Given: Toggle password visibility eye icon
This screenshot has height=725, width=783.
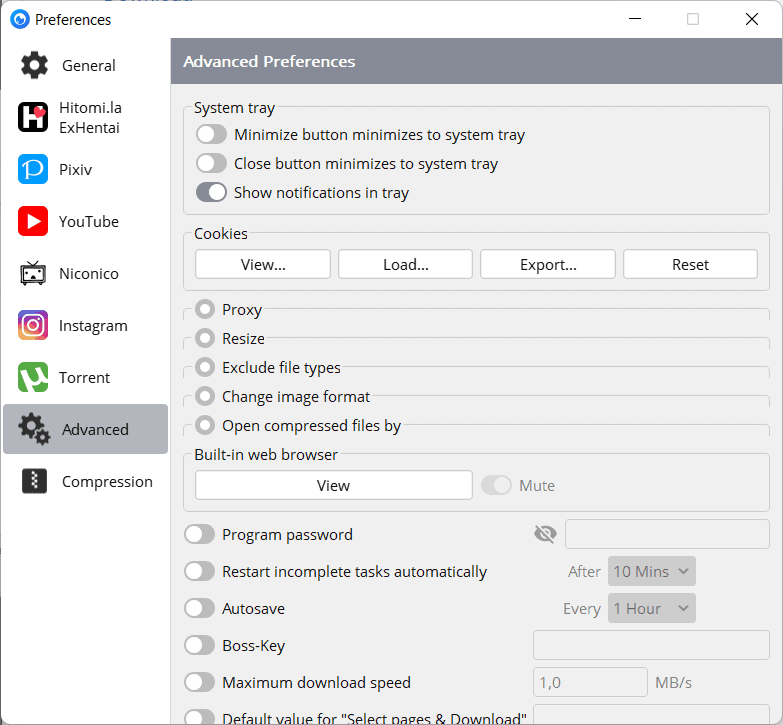Looking at the screenshot, I should (545, 535).
